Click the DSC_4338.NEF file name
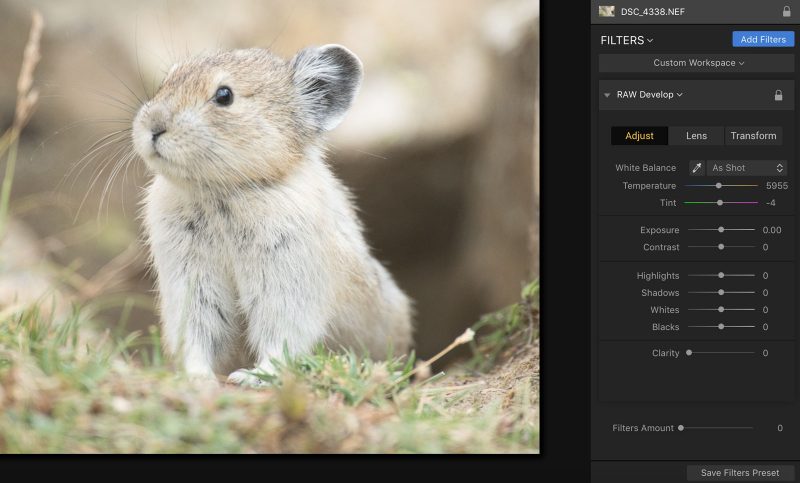This screenshot has width=800, height=483. [653, 12]
